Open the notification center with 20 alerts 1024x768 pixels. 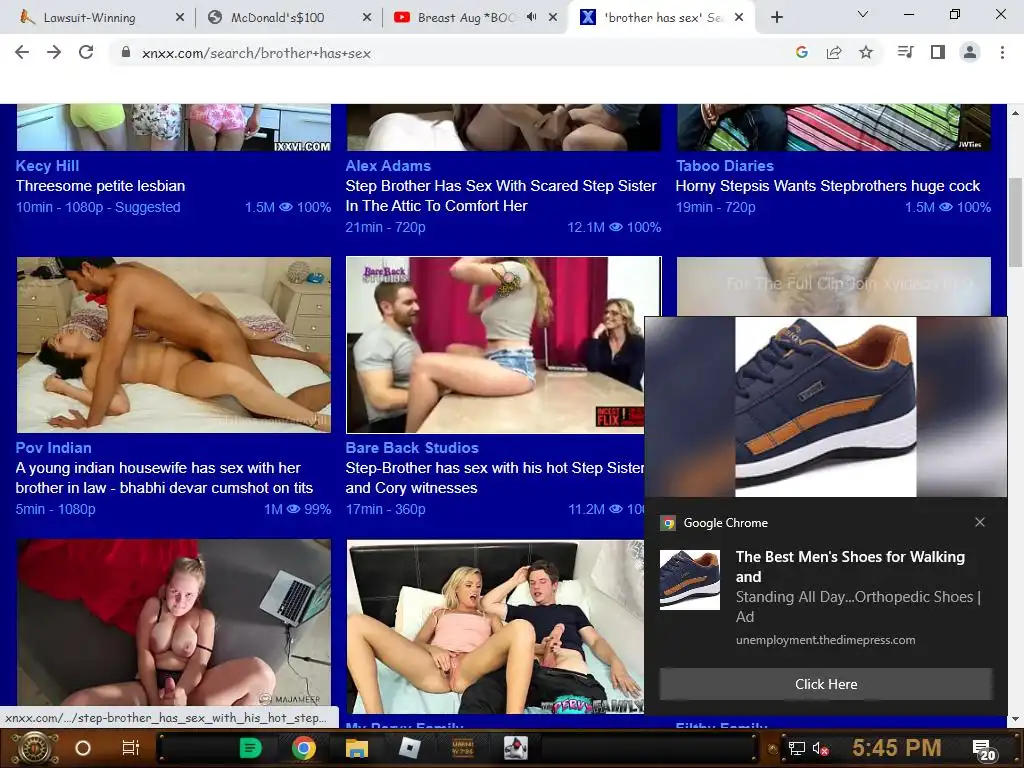984,750
